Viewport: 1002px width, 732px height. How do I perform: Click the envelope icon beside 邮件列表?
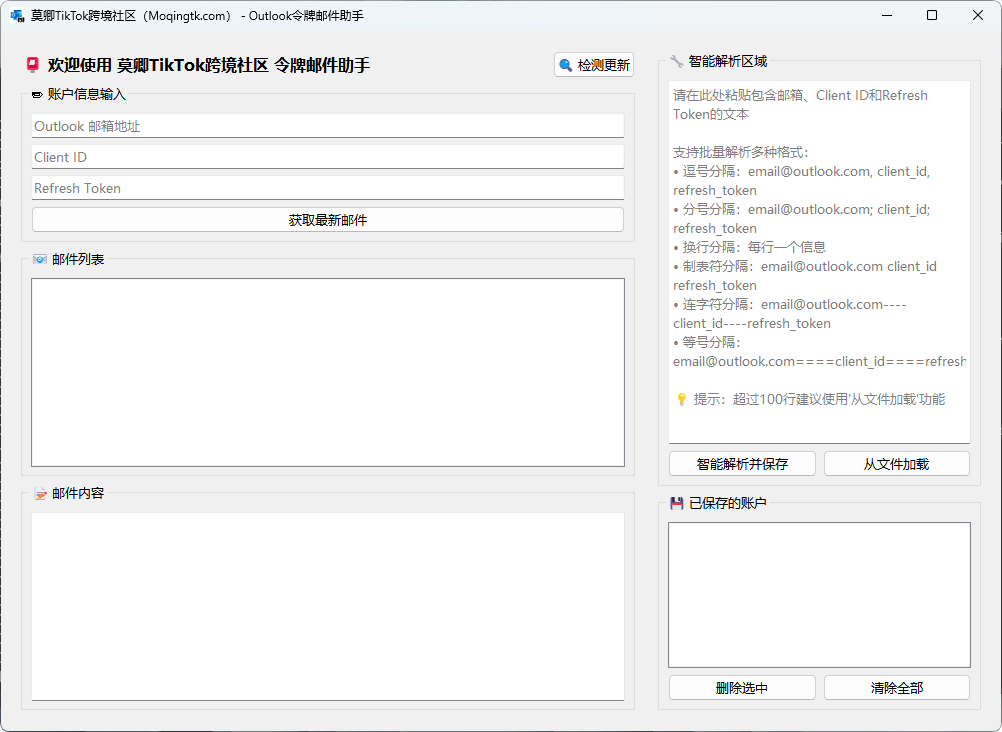point(40,259)
